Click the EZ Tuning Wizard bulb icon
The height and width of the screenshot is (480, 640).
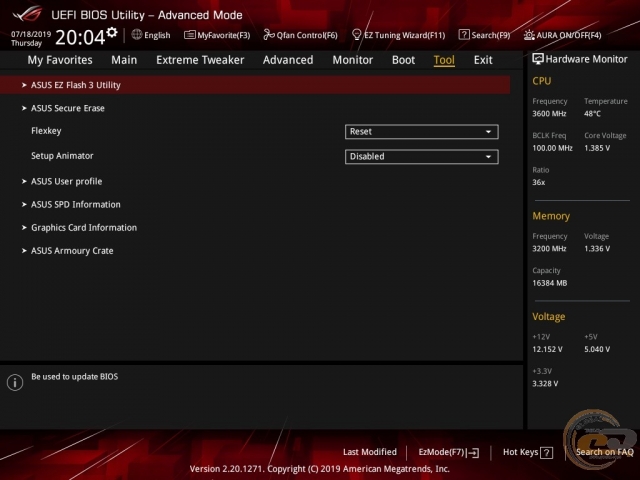tap(356, 35)
